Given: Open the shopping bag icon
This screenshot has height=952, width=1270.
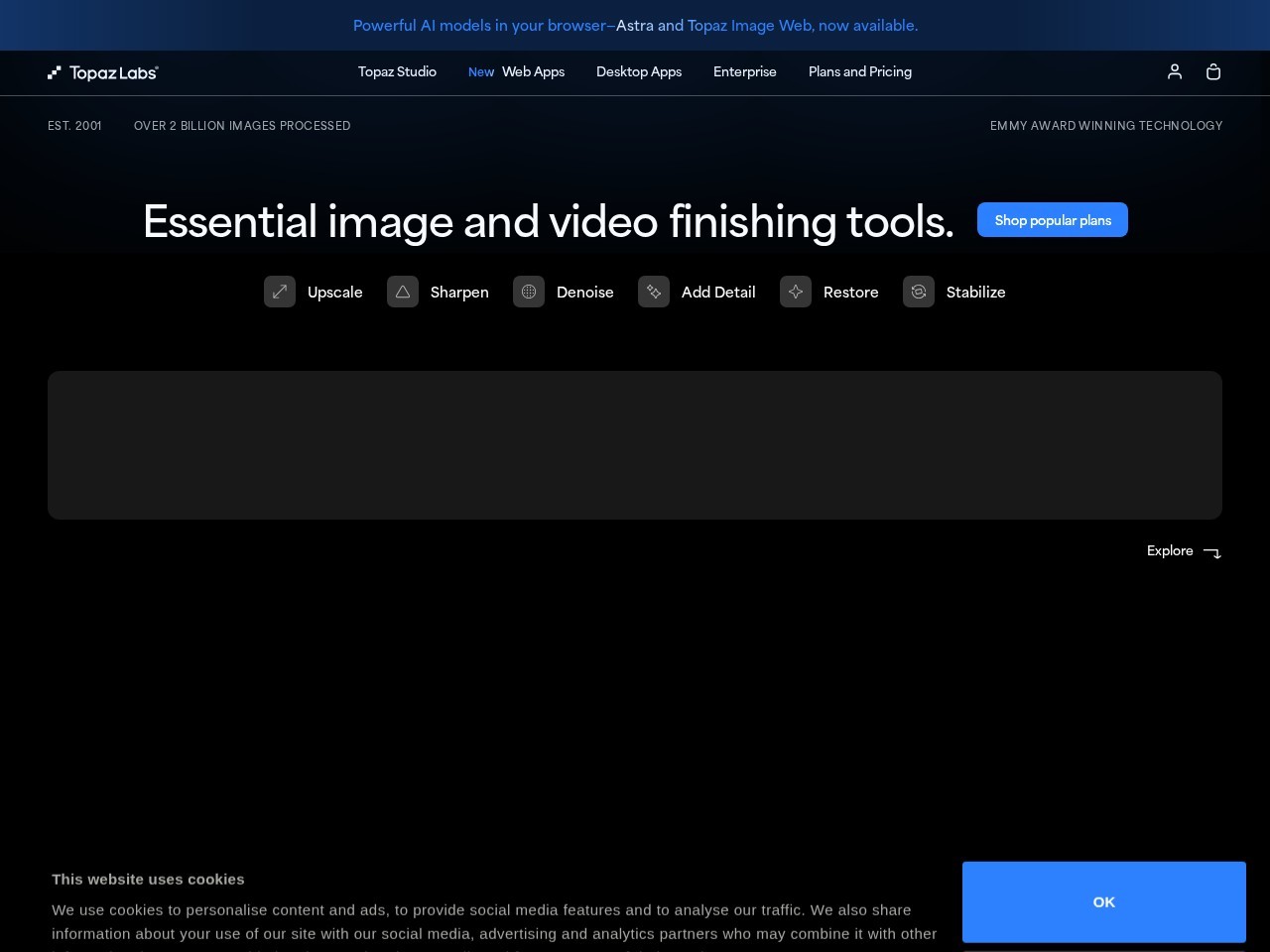Looking at the screenshot, I should point(1213,71).
